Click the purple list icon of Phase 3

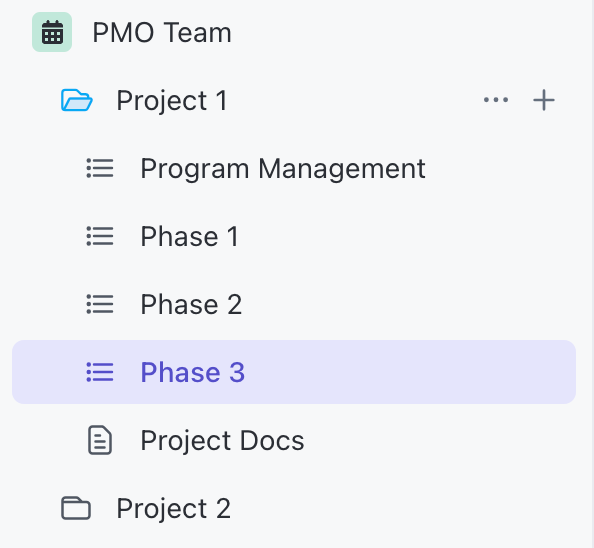point(100,372)
